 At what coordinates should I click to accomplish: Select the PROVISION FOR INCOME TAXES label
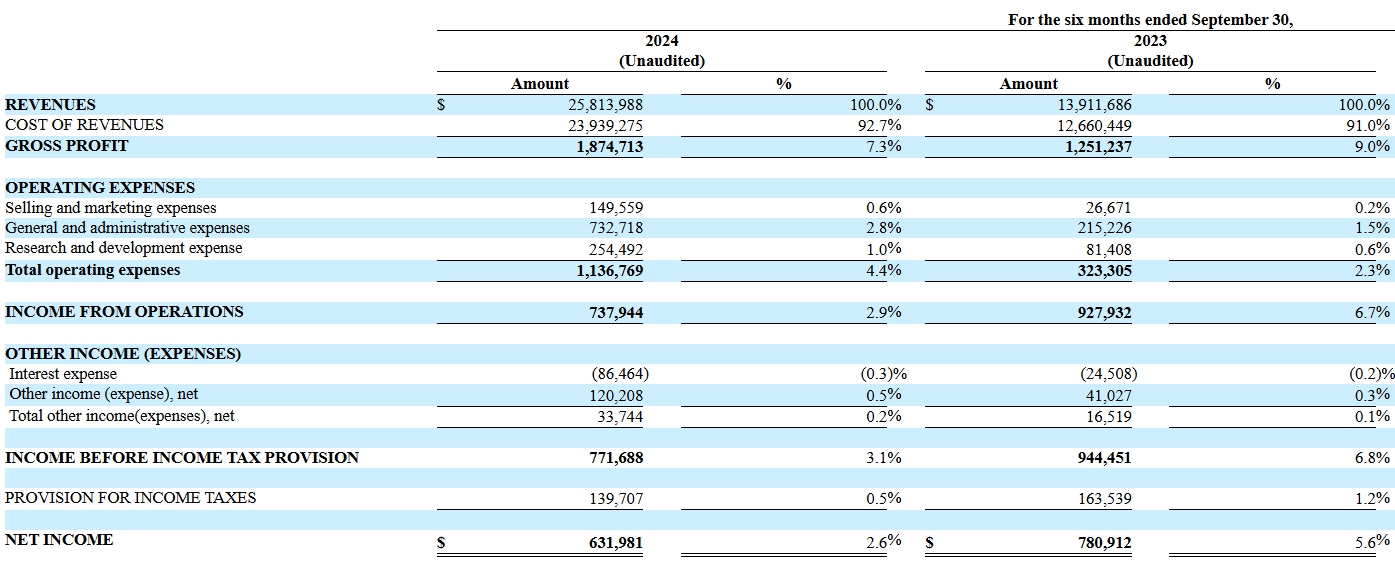[131, 498]
